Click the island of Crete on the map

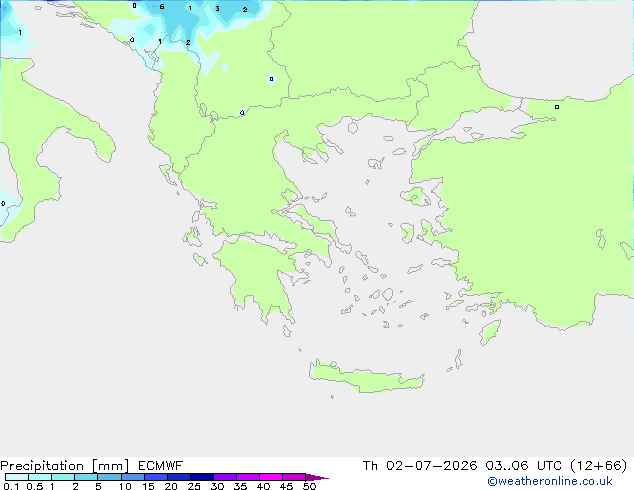click(366, 378)
